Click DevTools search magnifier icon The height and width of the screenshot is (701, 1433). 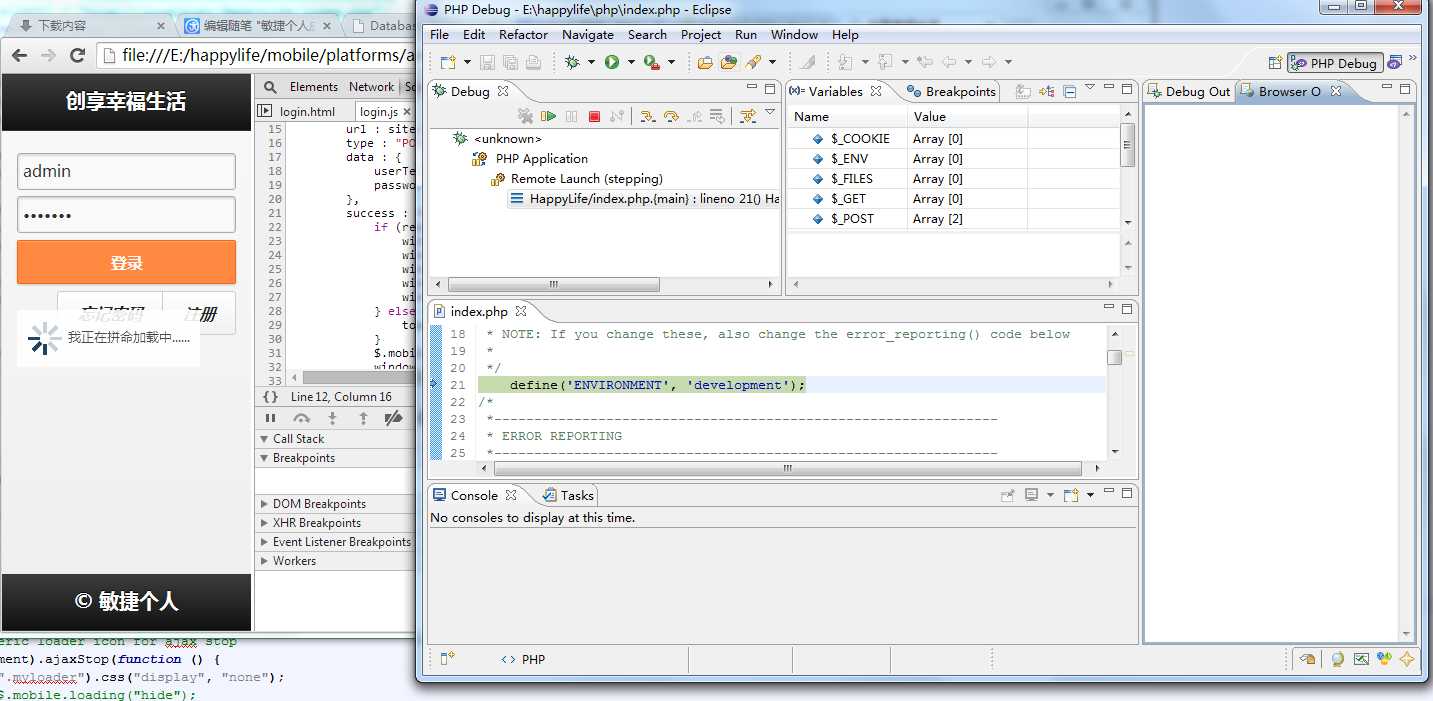[270, 87]
